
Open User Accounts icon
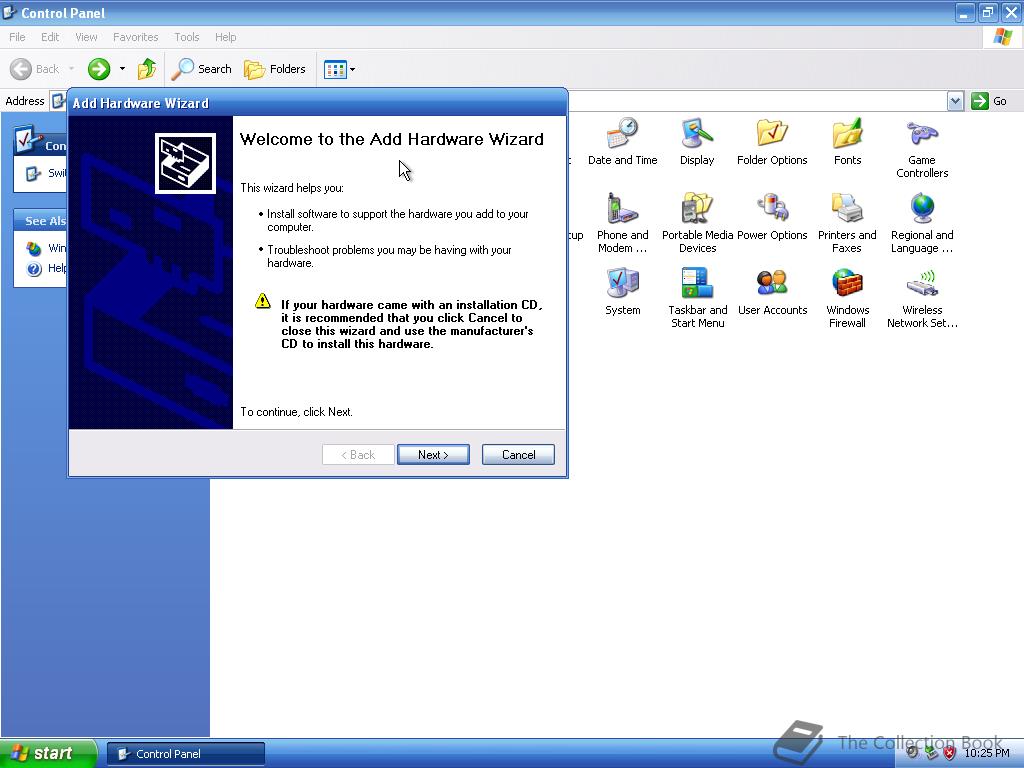tap(772, 292)
